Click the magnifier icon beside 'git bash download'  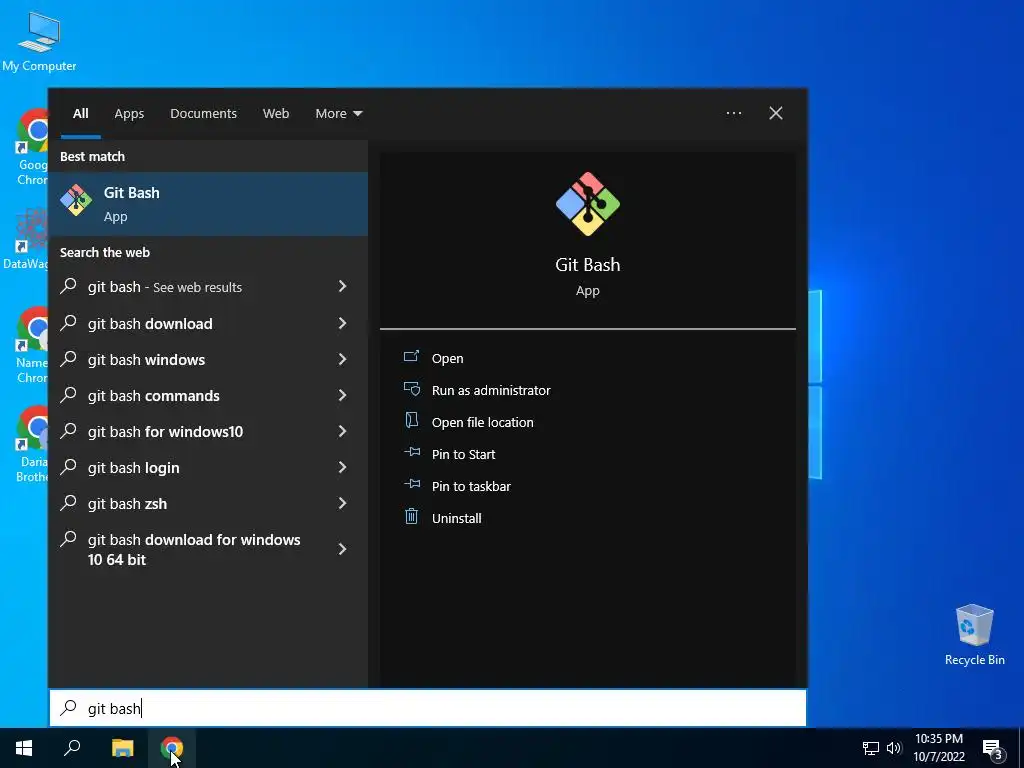pos(69,323)
